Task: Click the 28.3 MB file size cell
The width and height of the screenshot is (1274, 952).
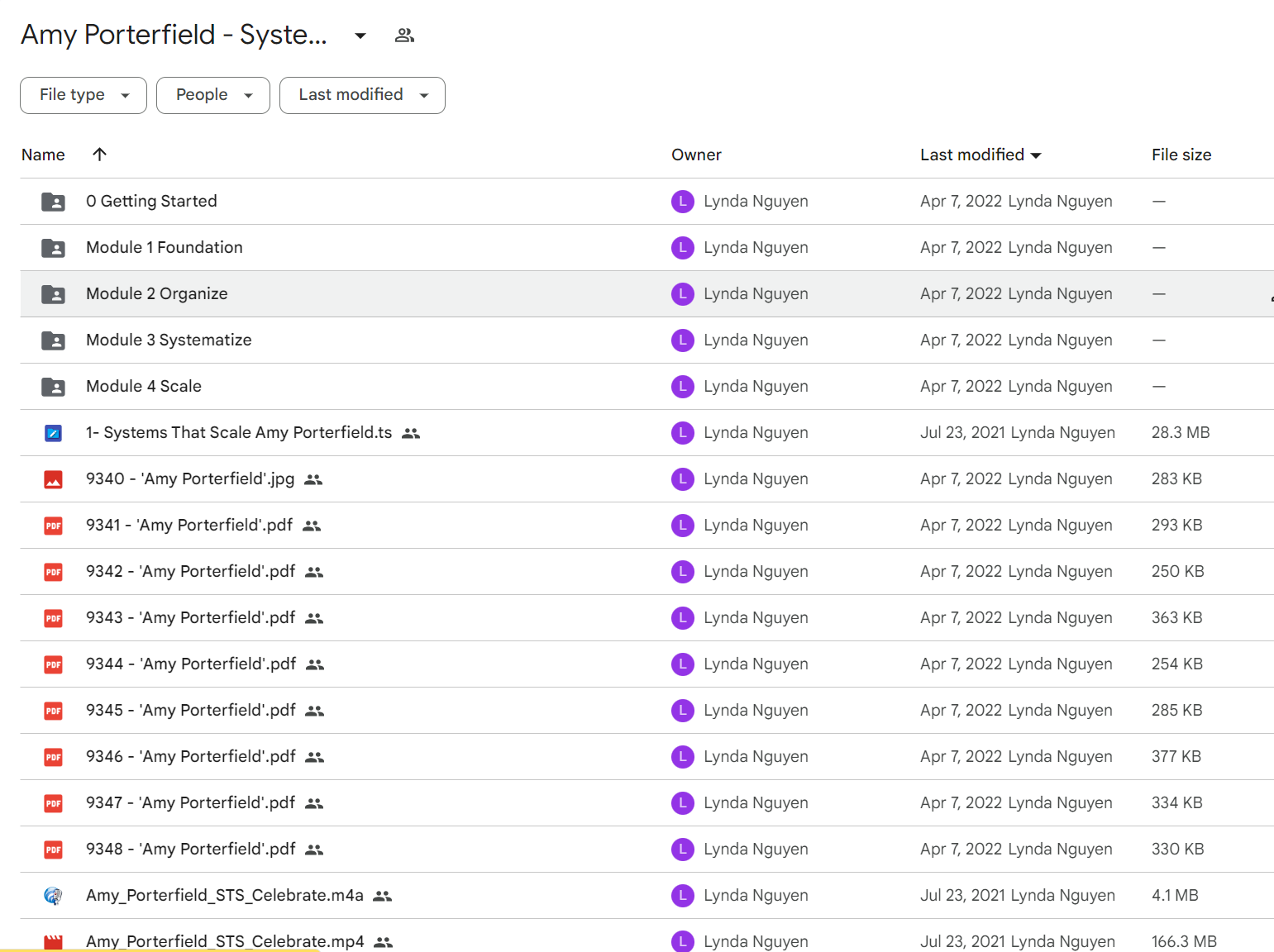Action: click(1181, 432)
